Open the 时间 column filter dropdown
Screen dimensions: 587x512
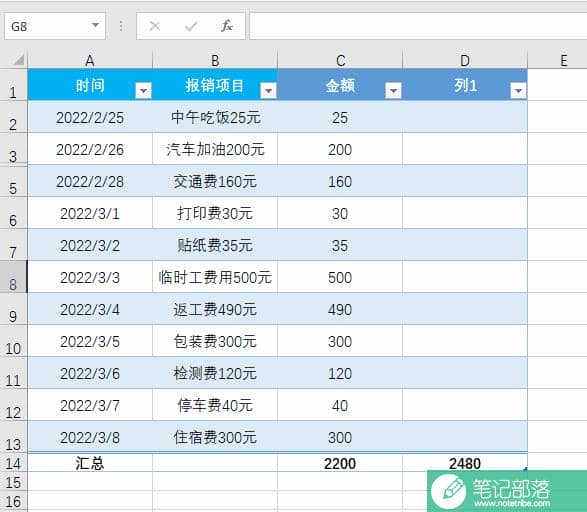tap(143, 91)
